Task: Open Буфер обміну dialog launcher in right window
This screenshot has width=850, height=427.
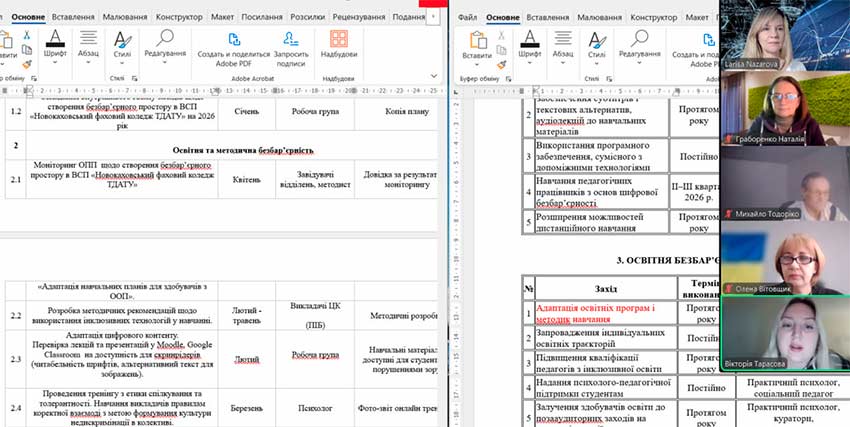Action: click(510, 78)
